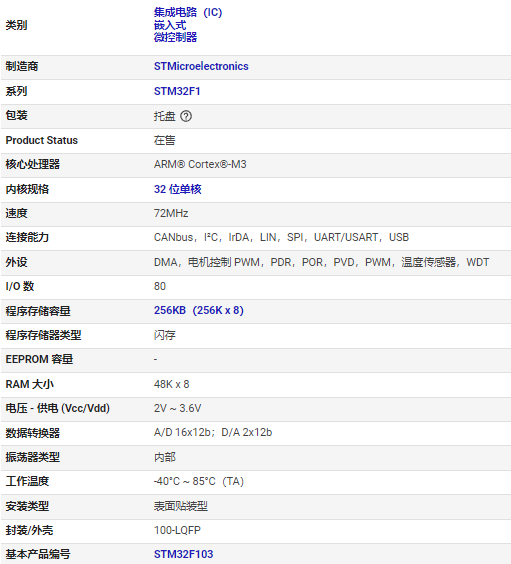Screen dimensions: 511x564
Task: Open the STM32F1 series link
Action: click(x=177, y=91)
